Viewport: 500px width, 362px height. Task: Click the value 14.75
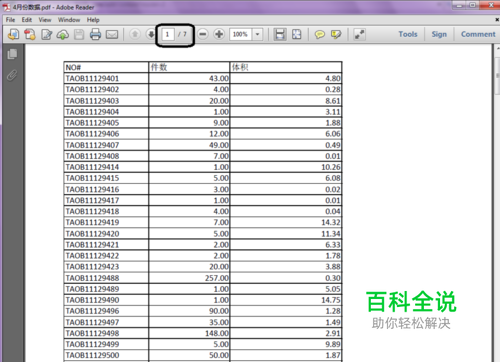(x=331, y=300)
